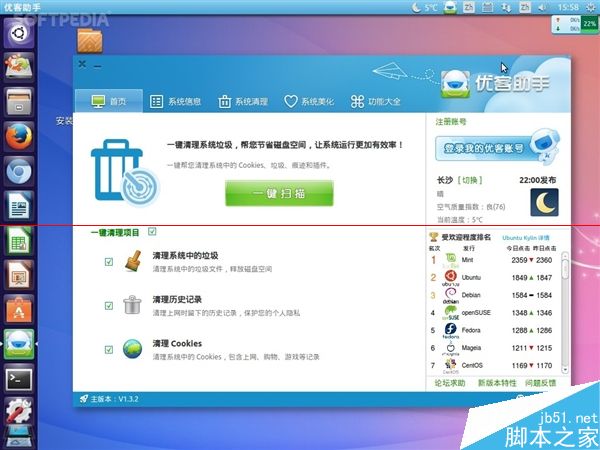Click ranking list scroll-down arrow
This screenshot has height=450, width=600.
pyautogui.click(x=564, y=370)
